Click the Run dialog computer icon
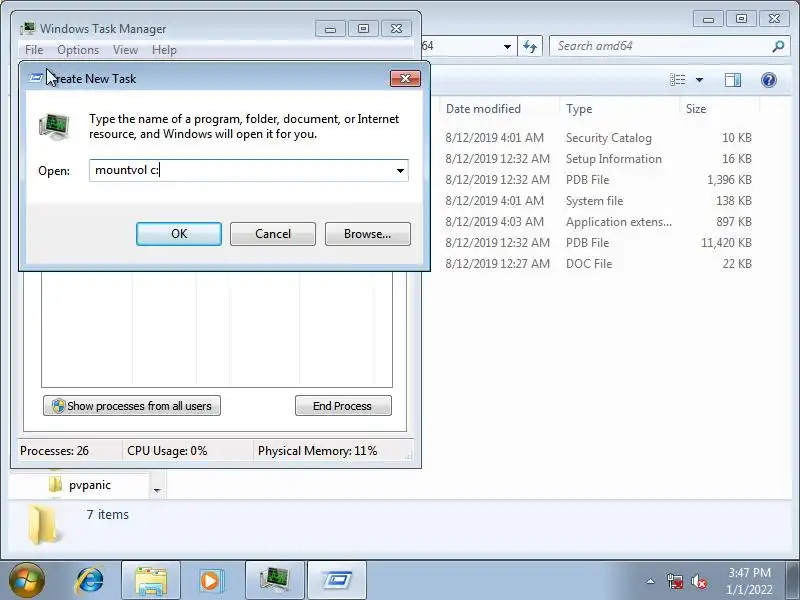This screenshot has width=800, height=600. point(54,127)
